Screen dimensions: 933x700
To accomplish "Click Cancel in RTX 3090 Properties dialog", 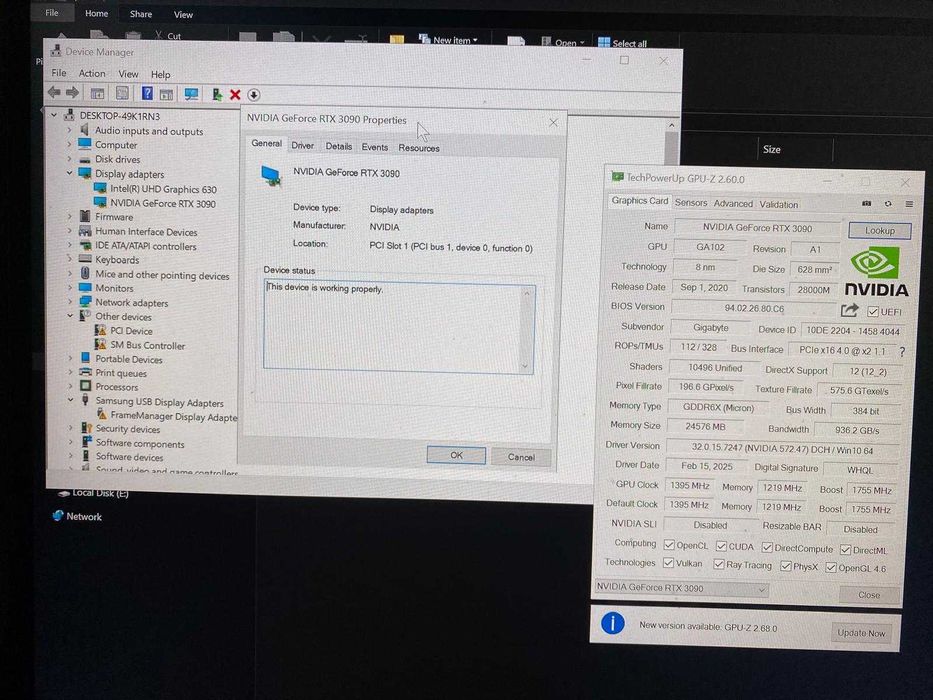I will click(521, 457).
